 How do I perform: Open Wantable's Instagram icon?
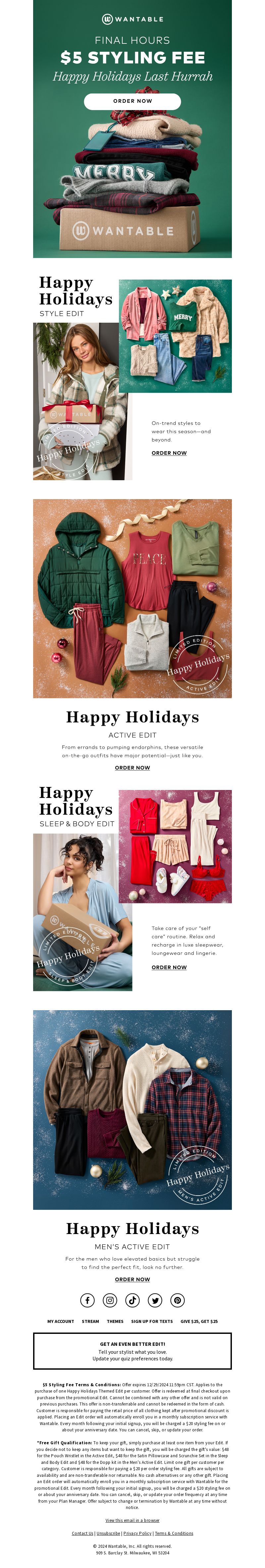click(x=110, y=1300)
